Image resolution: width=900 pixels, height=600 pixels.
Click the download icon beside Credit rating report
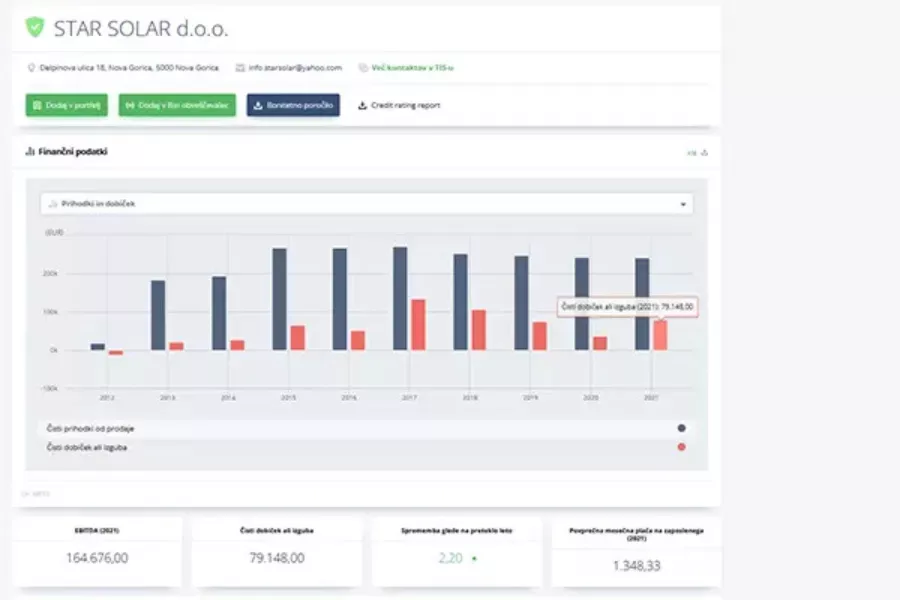tap(362, 105)
